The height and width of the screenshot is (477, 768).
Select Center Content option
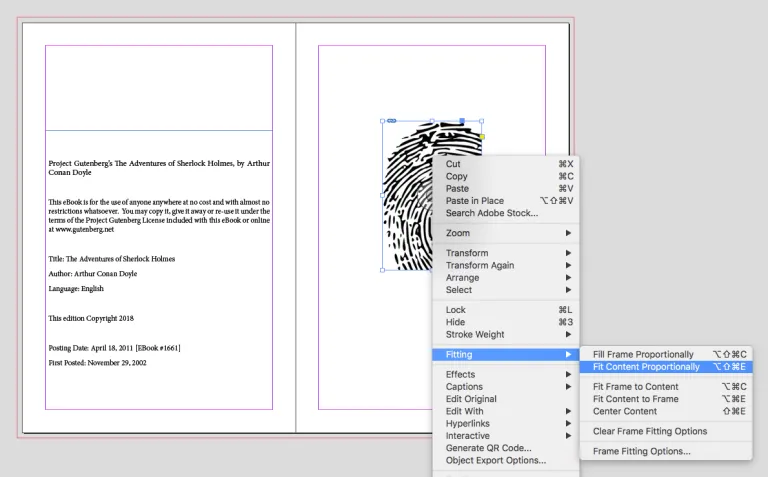tap(666, 411)
